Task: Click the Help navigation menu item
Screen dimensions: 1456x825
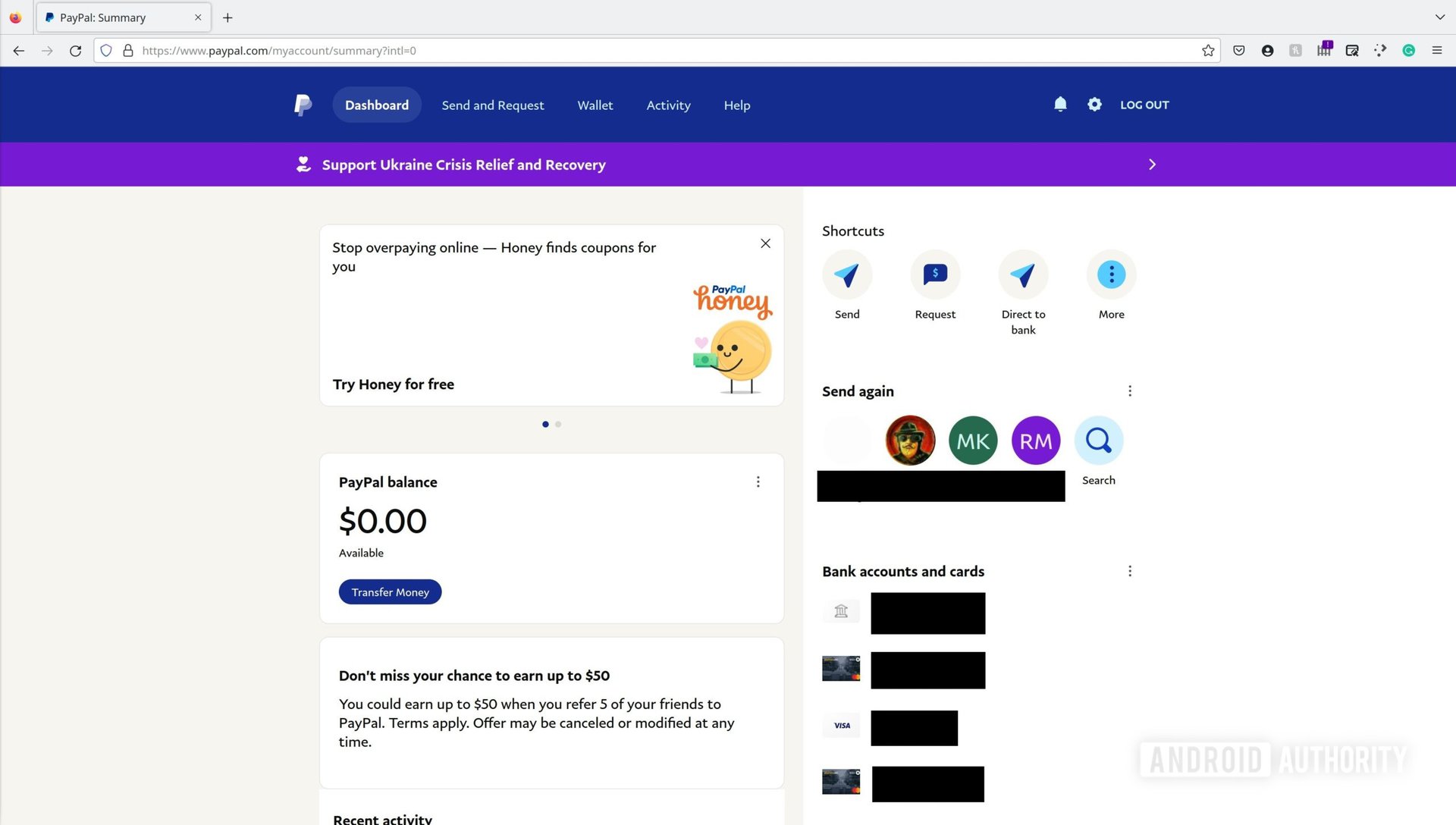Action: 737,105
